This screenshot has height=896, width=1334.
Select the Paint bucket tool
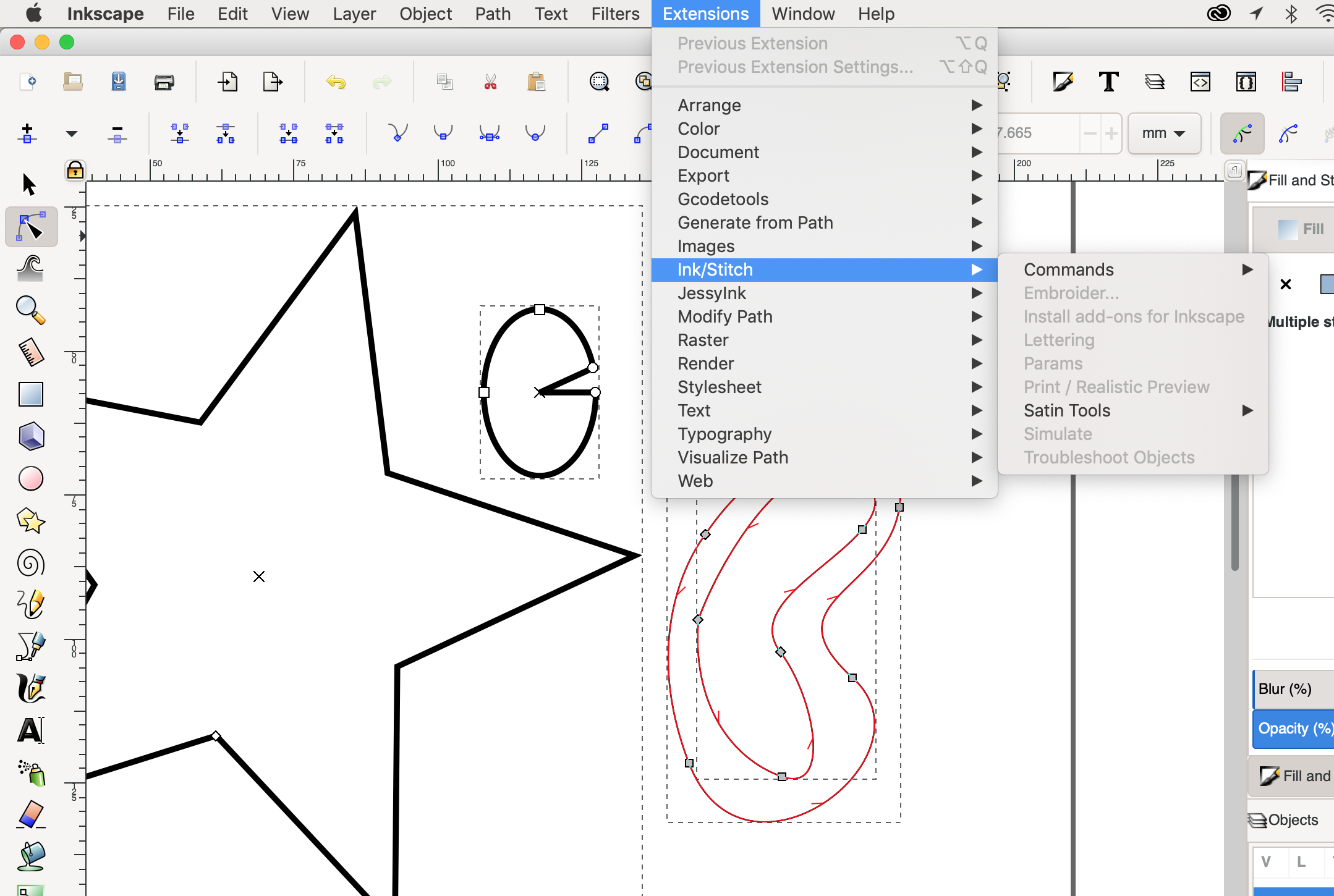31,856
